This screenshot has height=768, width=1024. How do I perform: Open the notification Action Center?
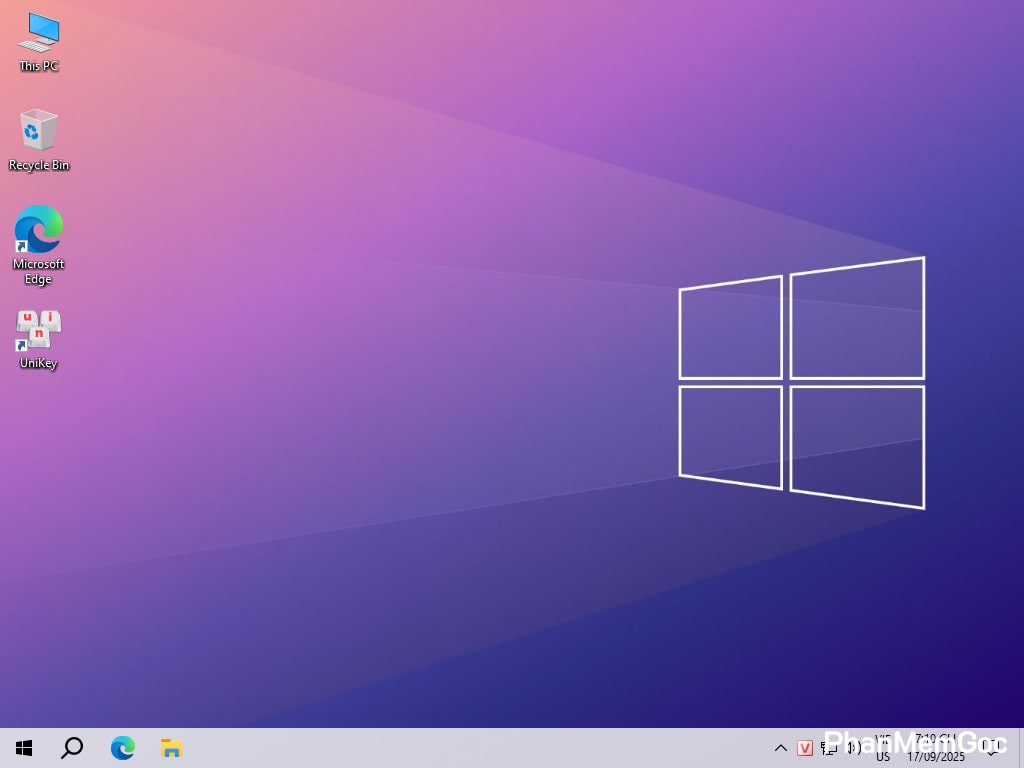(x=993, y=748)
